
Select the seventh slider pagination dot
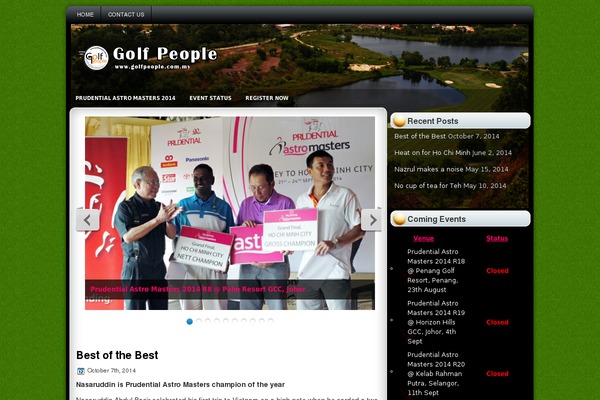(244, 321)
